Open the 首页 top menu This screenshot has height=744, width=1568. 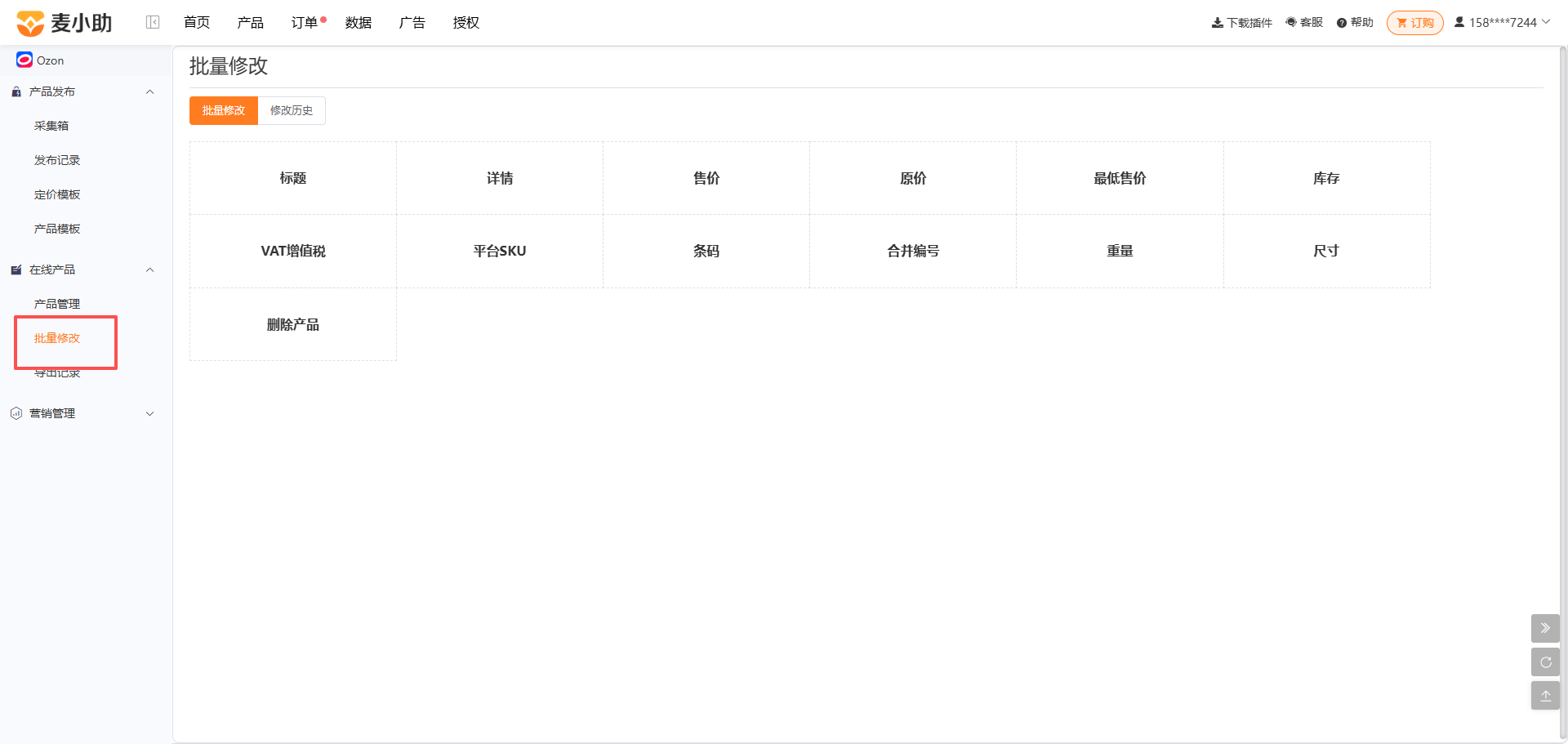[x=197, y=23]
